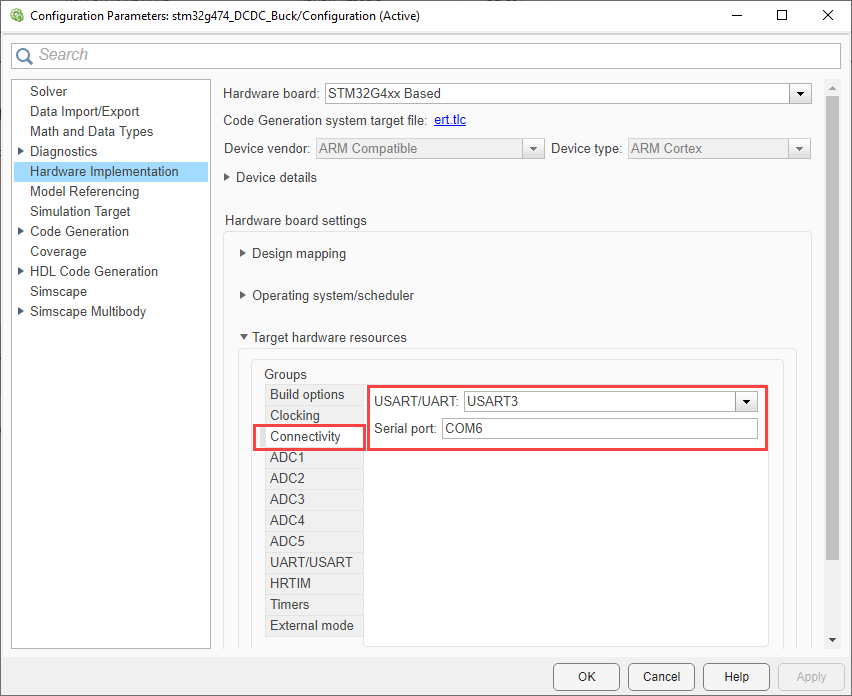Select the External mode group

(311, 626)
